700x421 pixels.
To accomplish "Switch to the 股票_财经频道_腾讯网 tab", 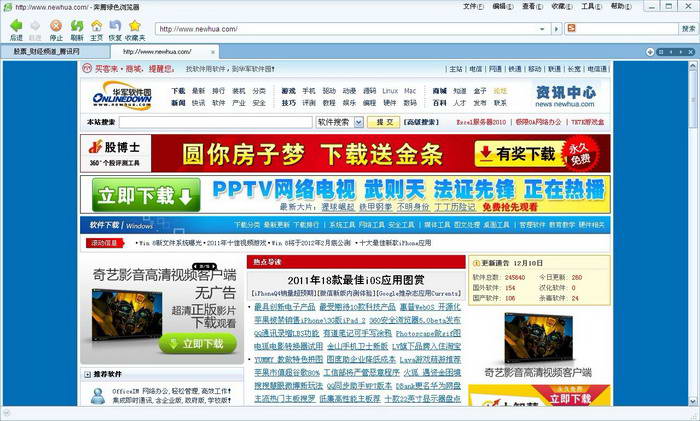I will pos(55,52).
